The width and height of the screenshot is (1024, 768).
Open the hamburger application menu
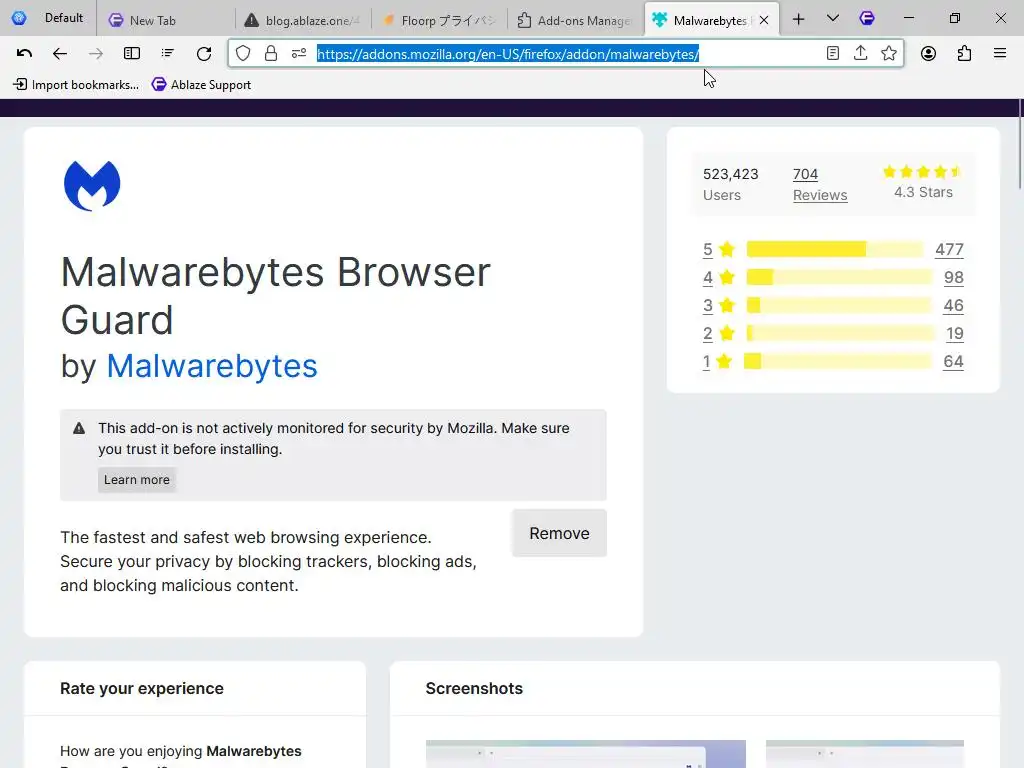pos(1000,54)
